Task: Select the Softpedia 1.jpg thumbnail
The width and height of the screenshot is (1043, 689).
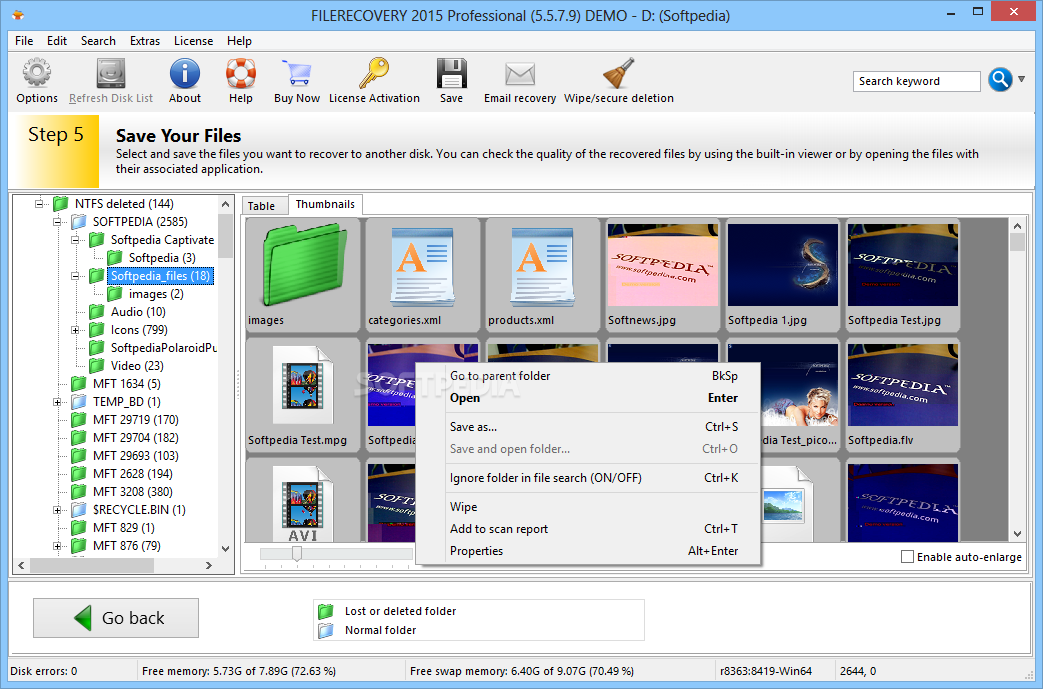Action: click(x=782, y=275)
